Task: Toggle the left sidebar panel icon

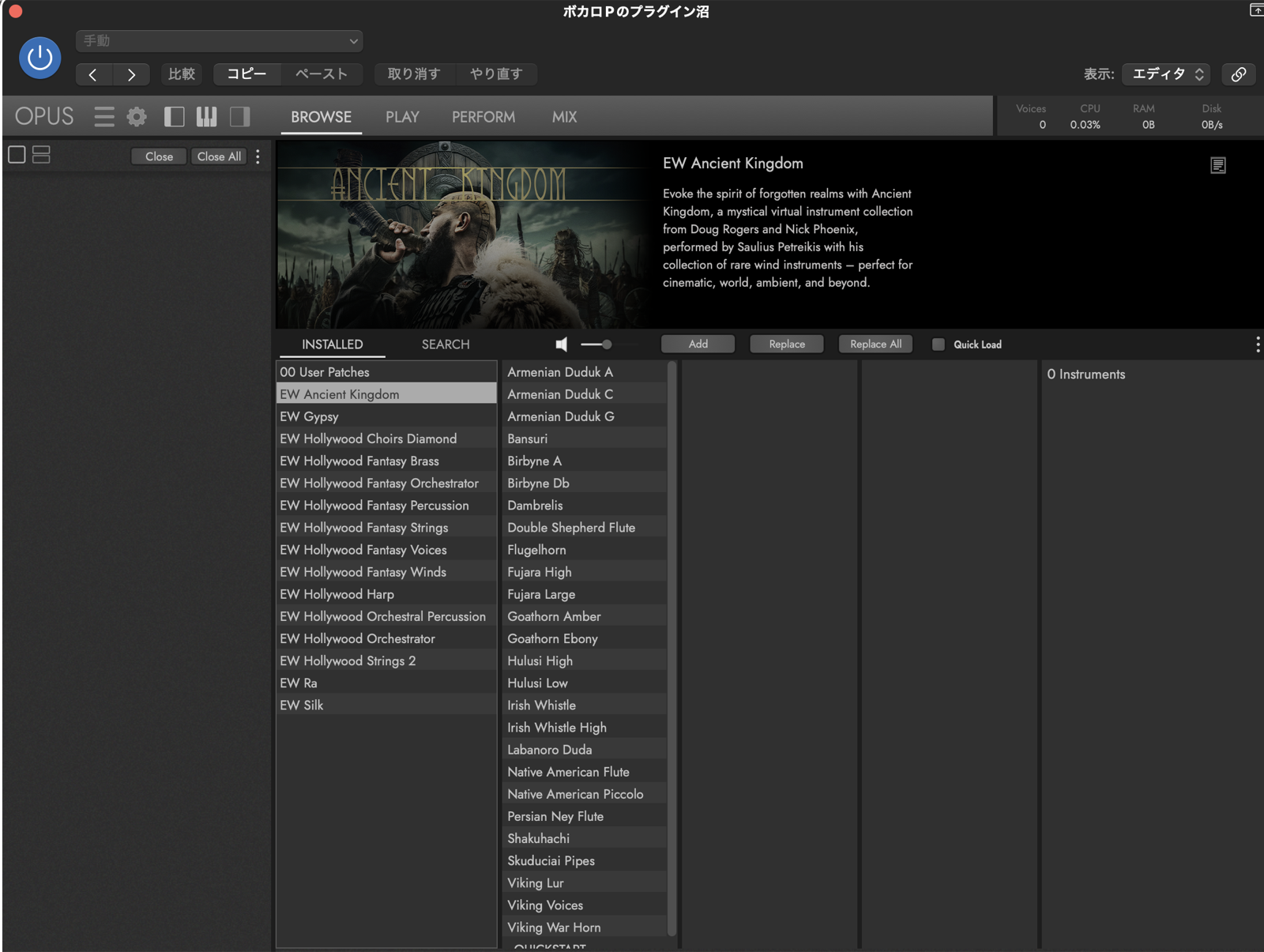Action: (174, 117)
